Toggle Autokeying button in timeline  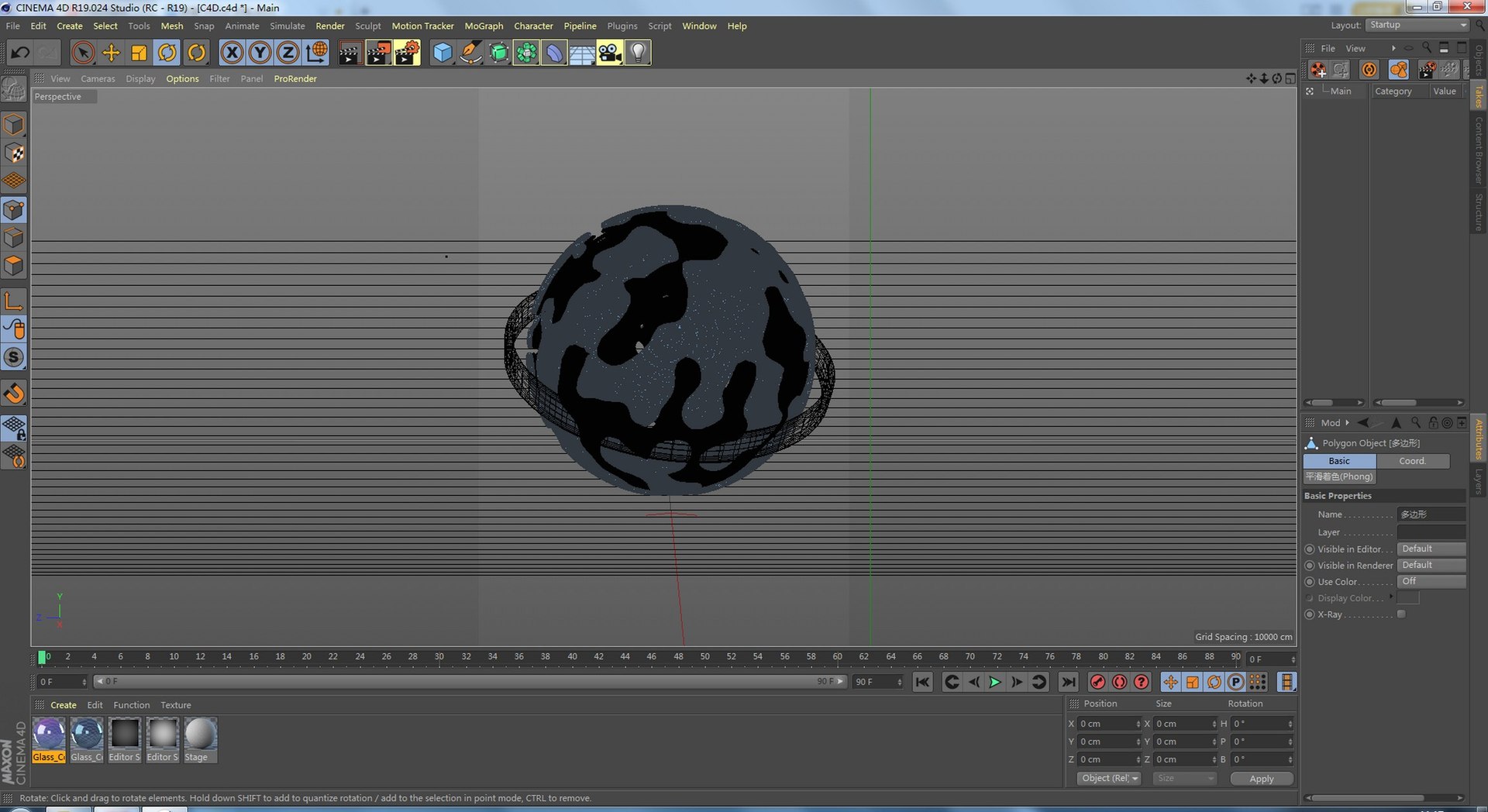coord(1119,682)
